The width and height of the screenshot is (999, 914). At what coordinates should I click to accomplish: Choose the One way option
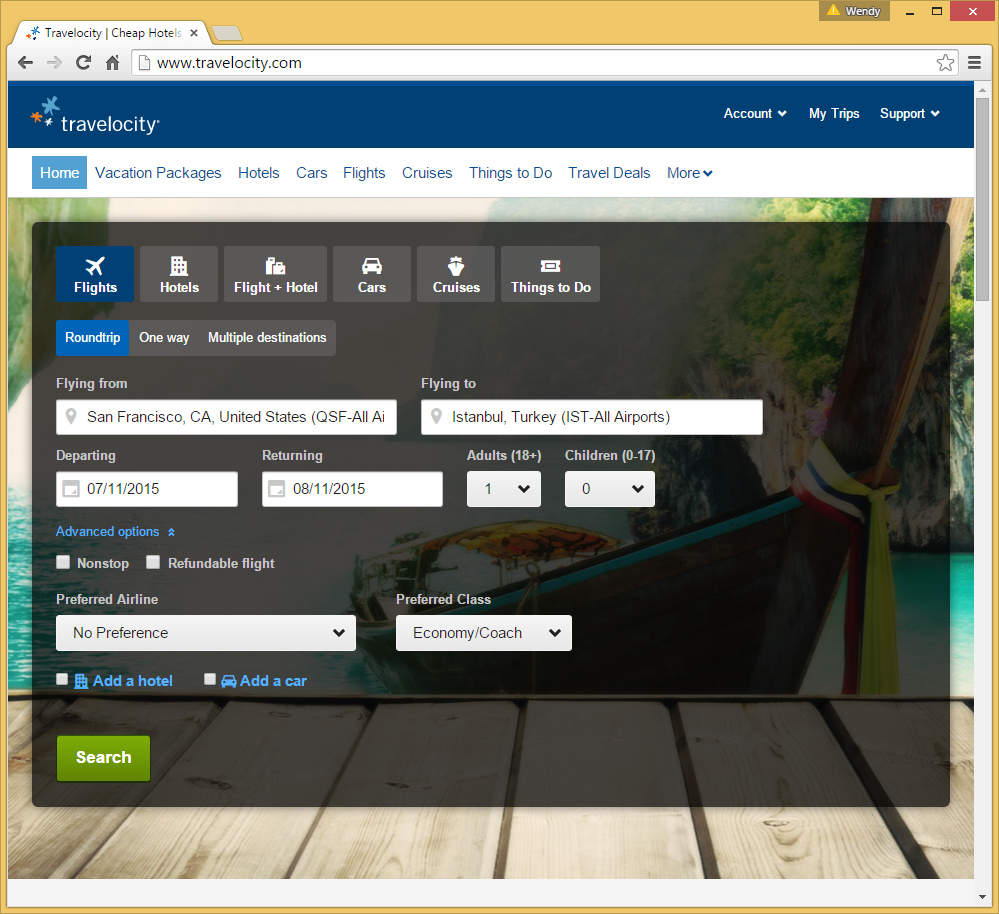click(164, 338)
